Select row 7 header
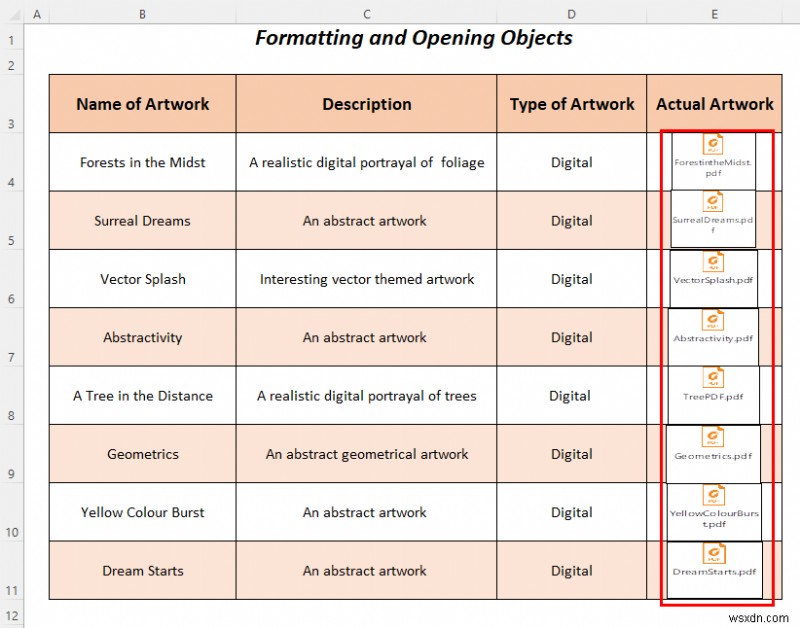 coord(11,337)
